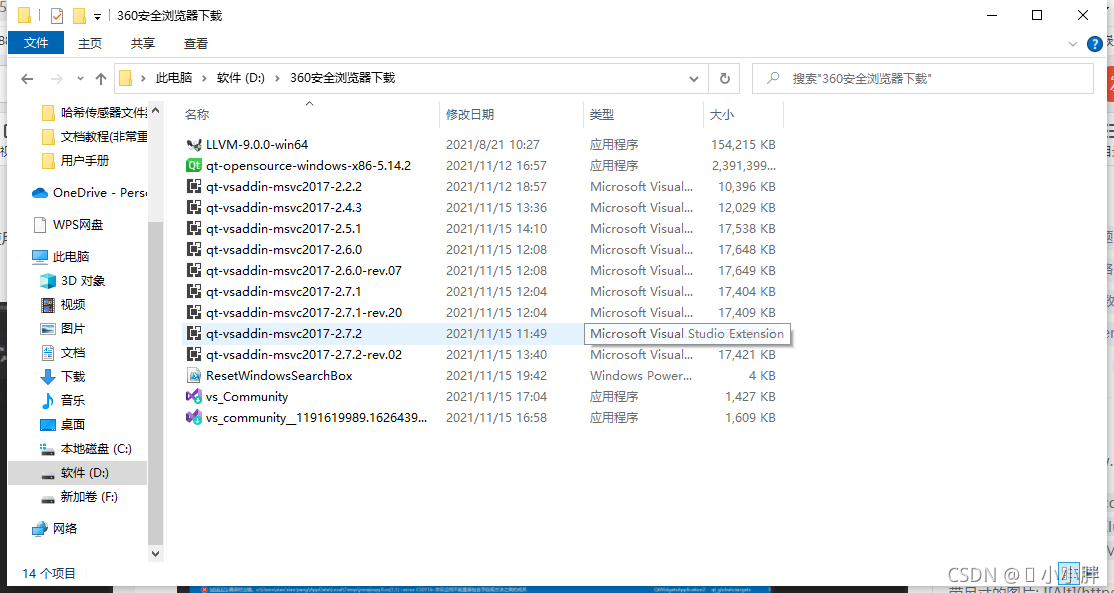Image resolution: width=1114 pixels, height=593 pixels.
Task: Select file qt-vsaddin-msvc2017-2.7.1
Action: [x=283, y=292]
